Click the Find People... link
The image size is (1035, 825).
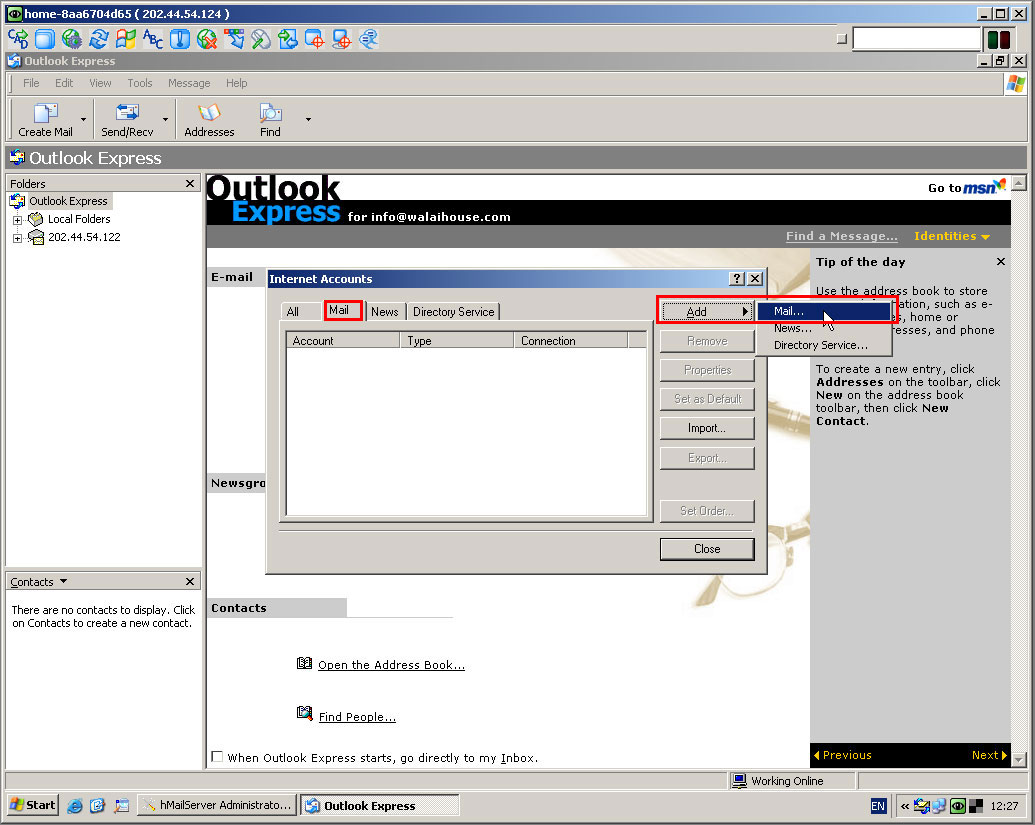(357, 717)
